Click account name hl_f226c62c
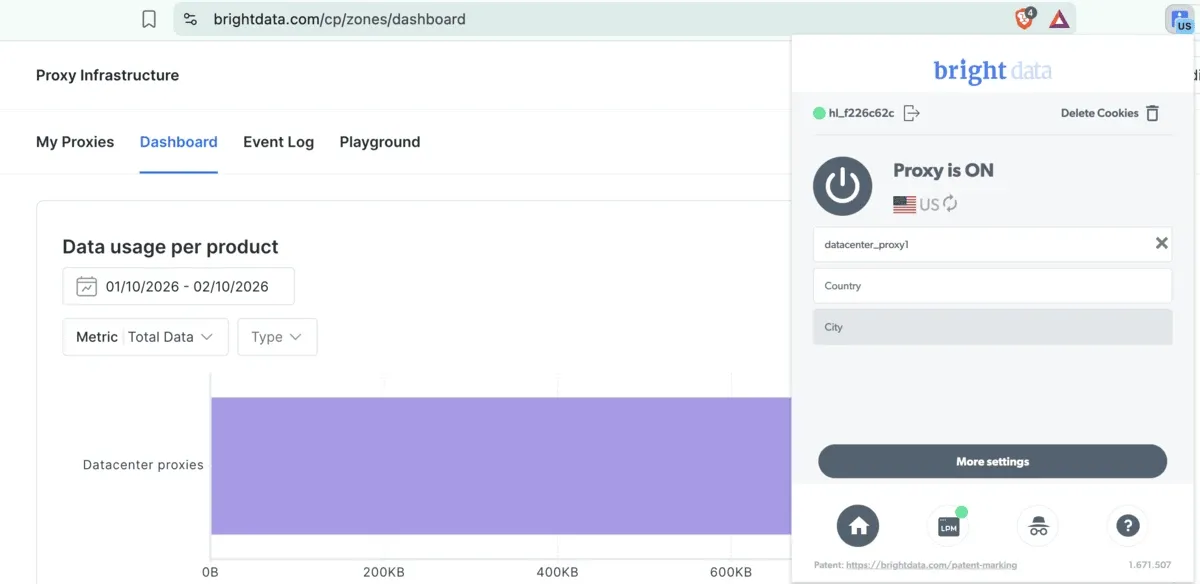 pyautogui.click(x=861, y=113)
